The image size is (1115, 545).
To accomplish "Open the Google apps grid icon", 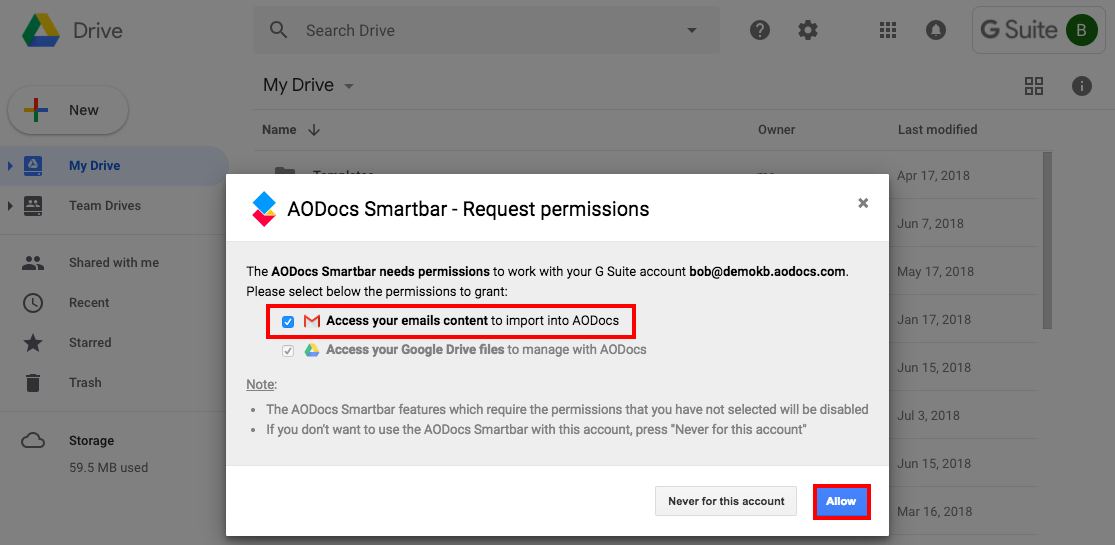I will [x=887, y=30].
